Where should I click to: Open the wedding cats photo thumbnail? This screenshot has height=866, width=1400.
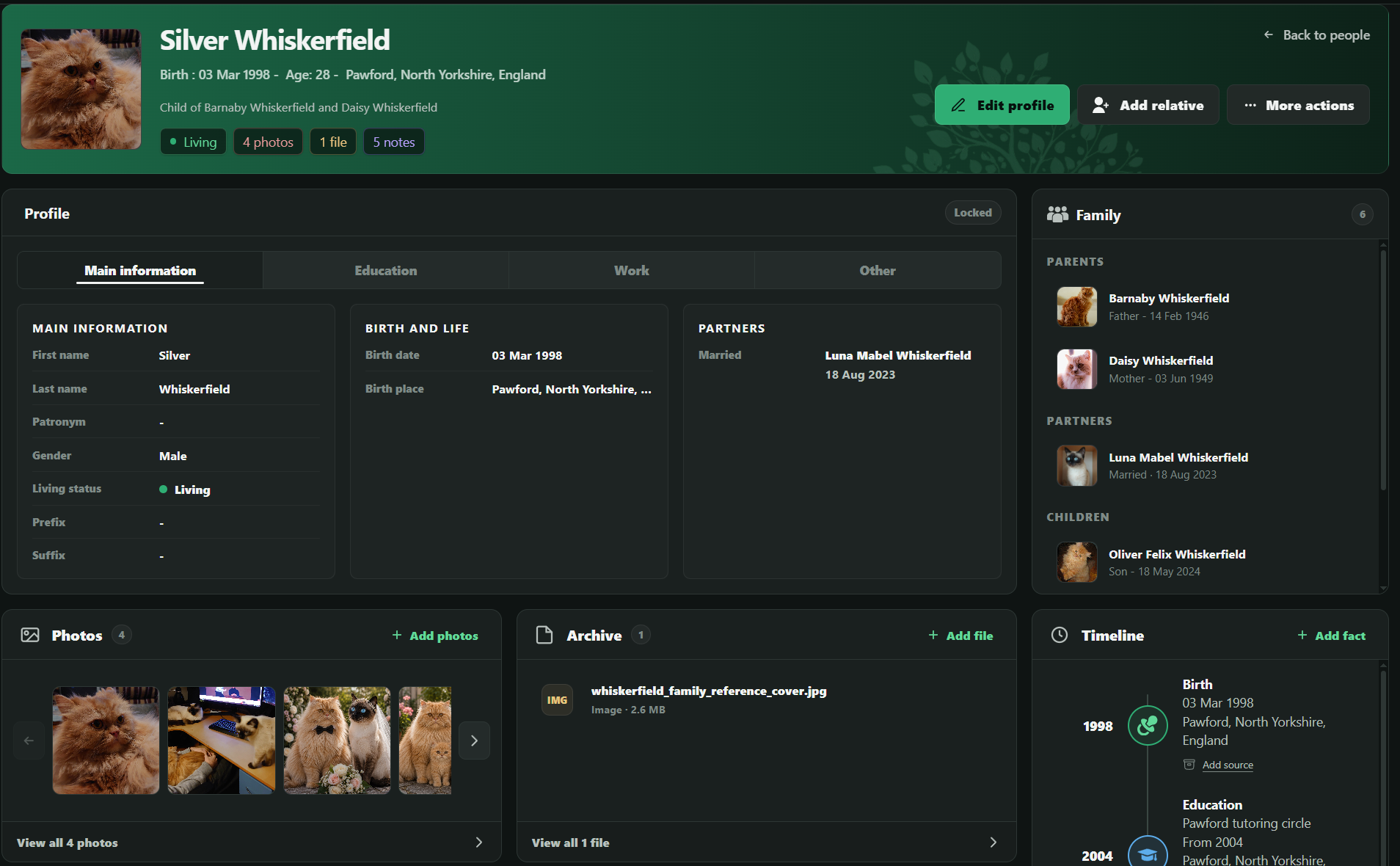pos(337,741)
